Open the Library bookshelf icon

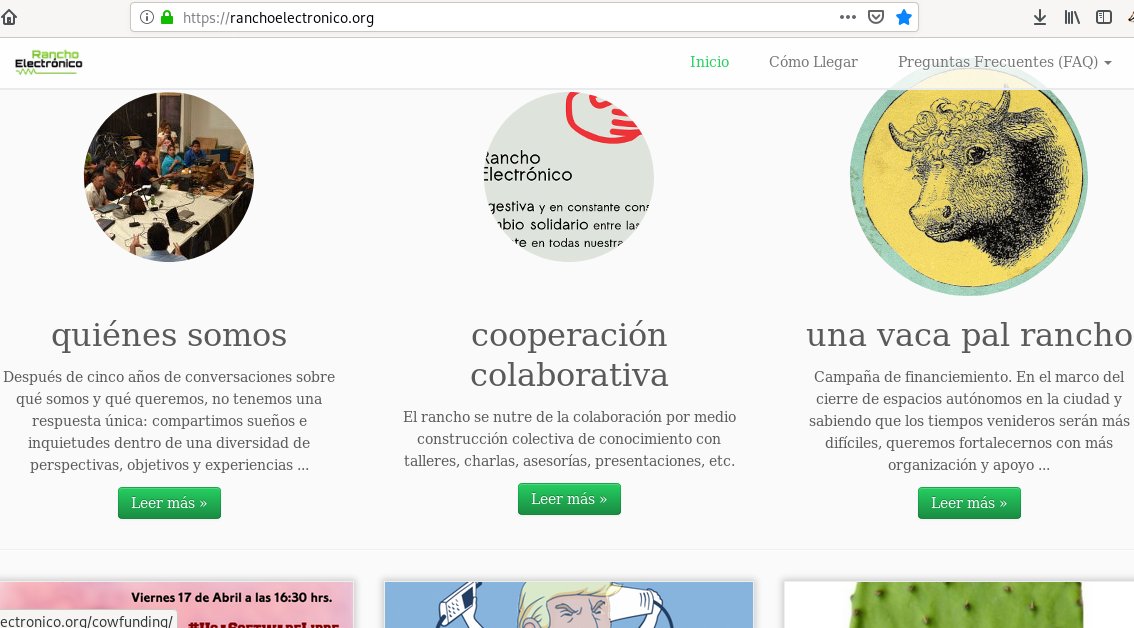click(x=1072, y=17)
